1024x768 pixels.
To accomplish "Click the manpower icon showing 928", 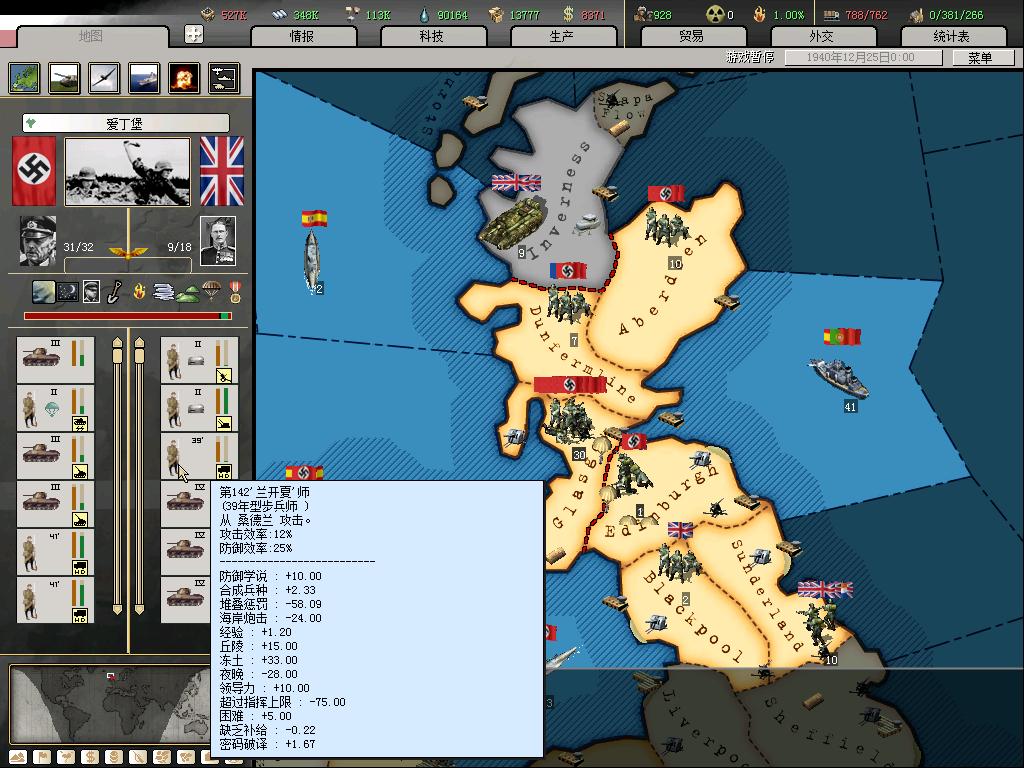I will click(x=644, y=14).
